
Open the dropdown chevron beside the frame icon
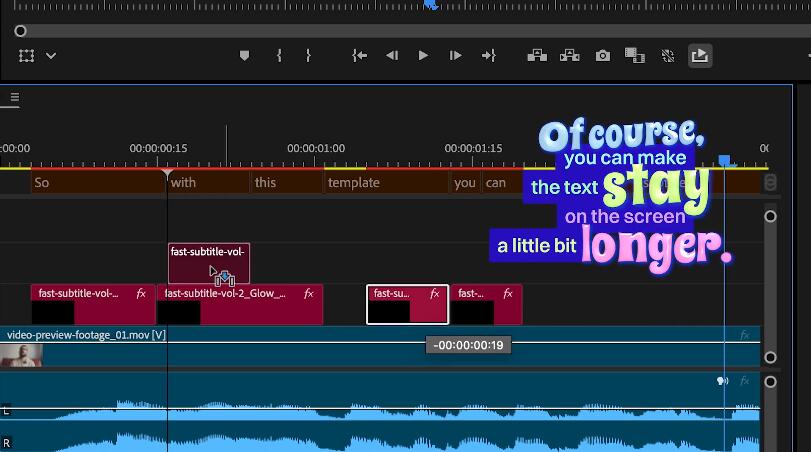tap(51, 56)
